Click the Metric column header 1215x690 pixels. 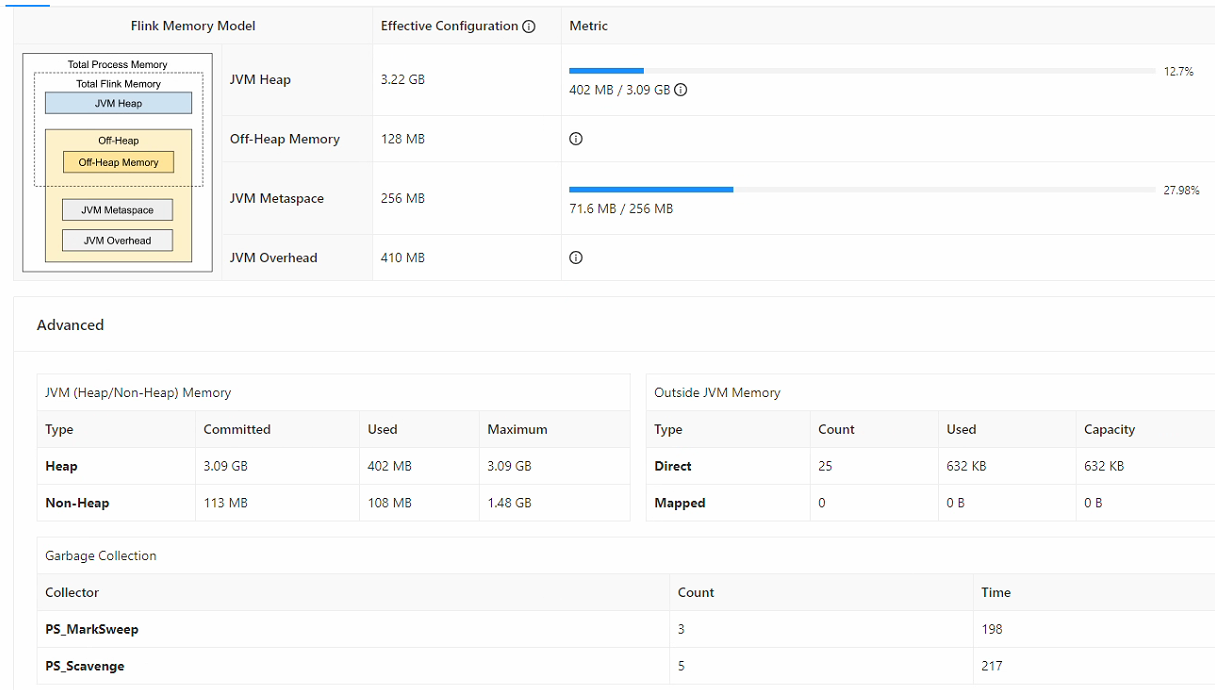pyautogui.click(x=589, y=26)
